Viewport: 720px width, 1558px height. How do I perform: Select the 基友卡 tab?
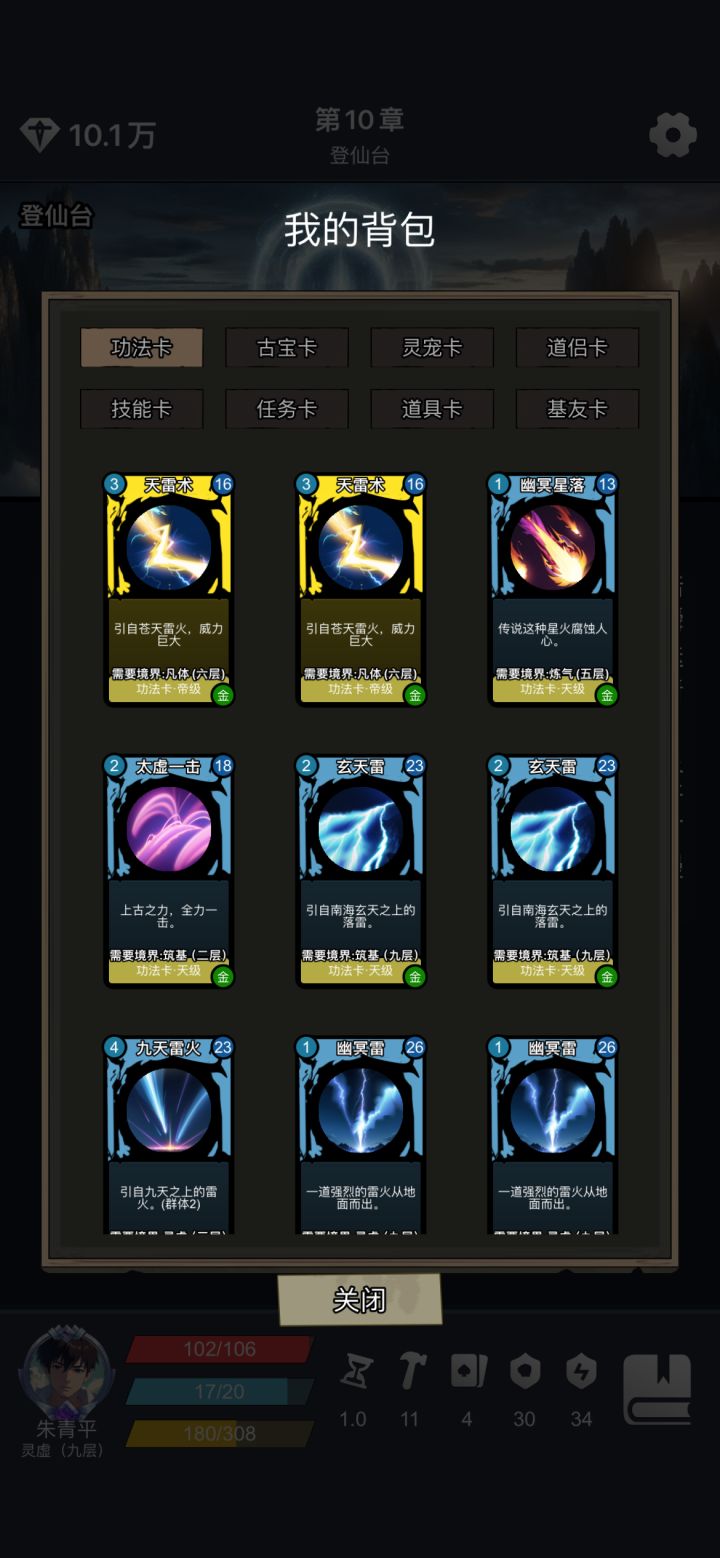point(577,409)
